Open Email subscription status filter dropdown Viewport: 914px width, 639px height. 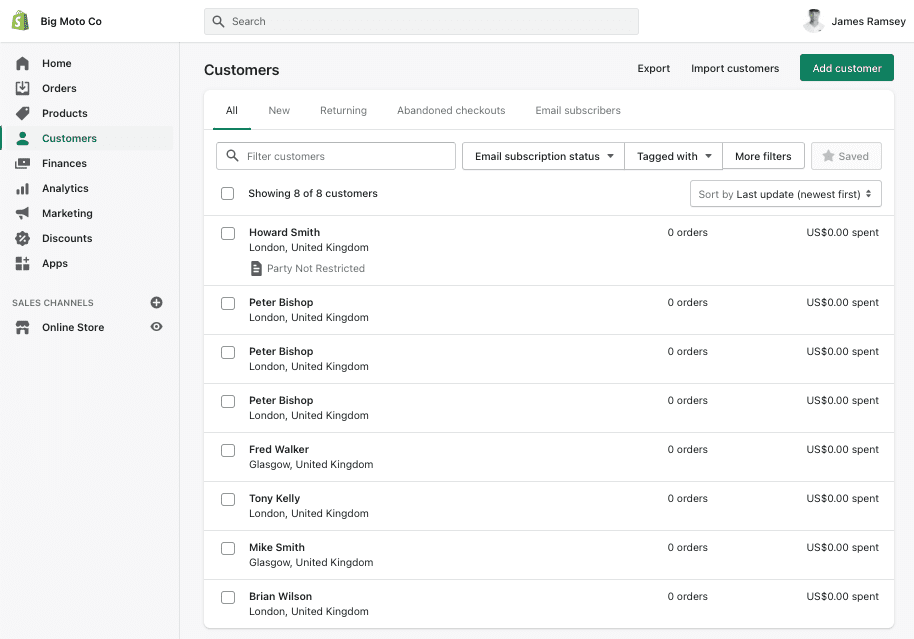pos(543,156)
